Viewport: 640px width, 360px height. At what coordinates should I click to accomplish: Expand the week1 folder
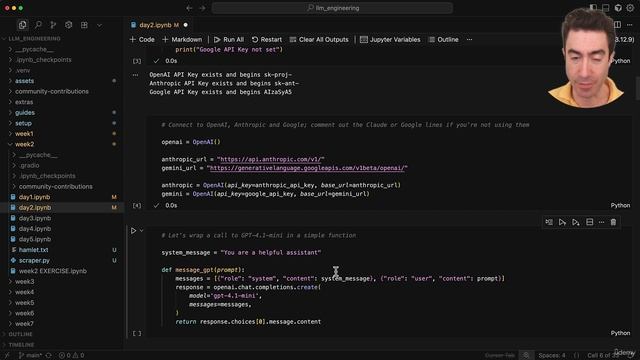24,134
